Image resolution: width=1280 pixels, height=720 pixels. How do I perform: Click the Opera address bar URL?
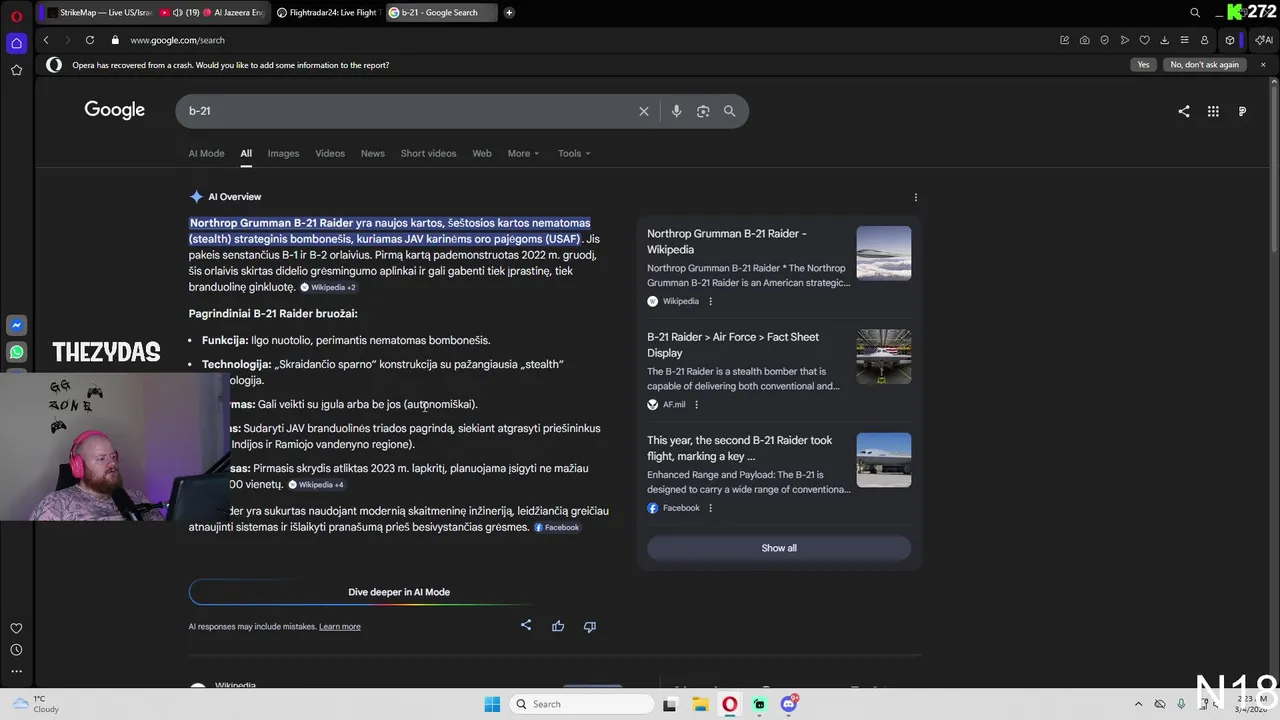[x=177, y=40]
